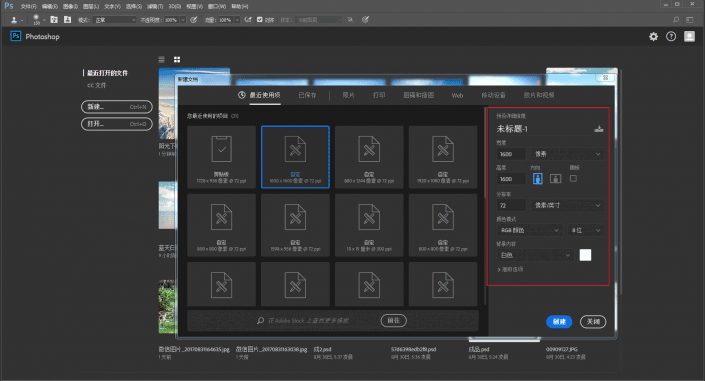Toggle the Clone Source panel icon
The height and width of the screenshot is (381, 705).
pyautogui.click(x=67, y=20)
